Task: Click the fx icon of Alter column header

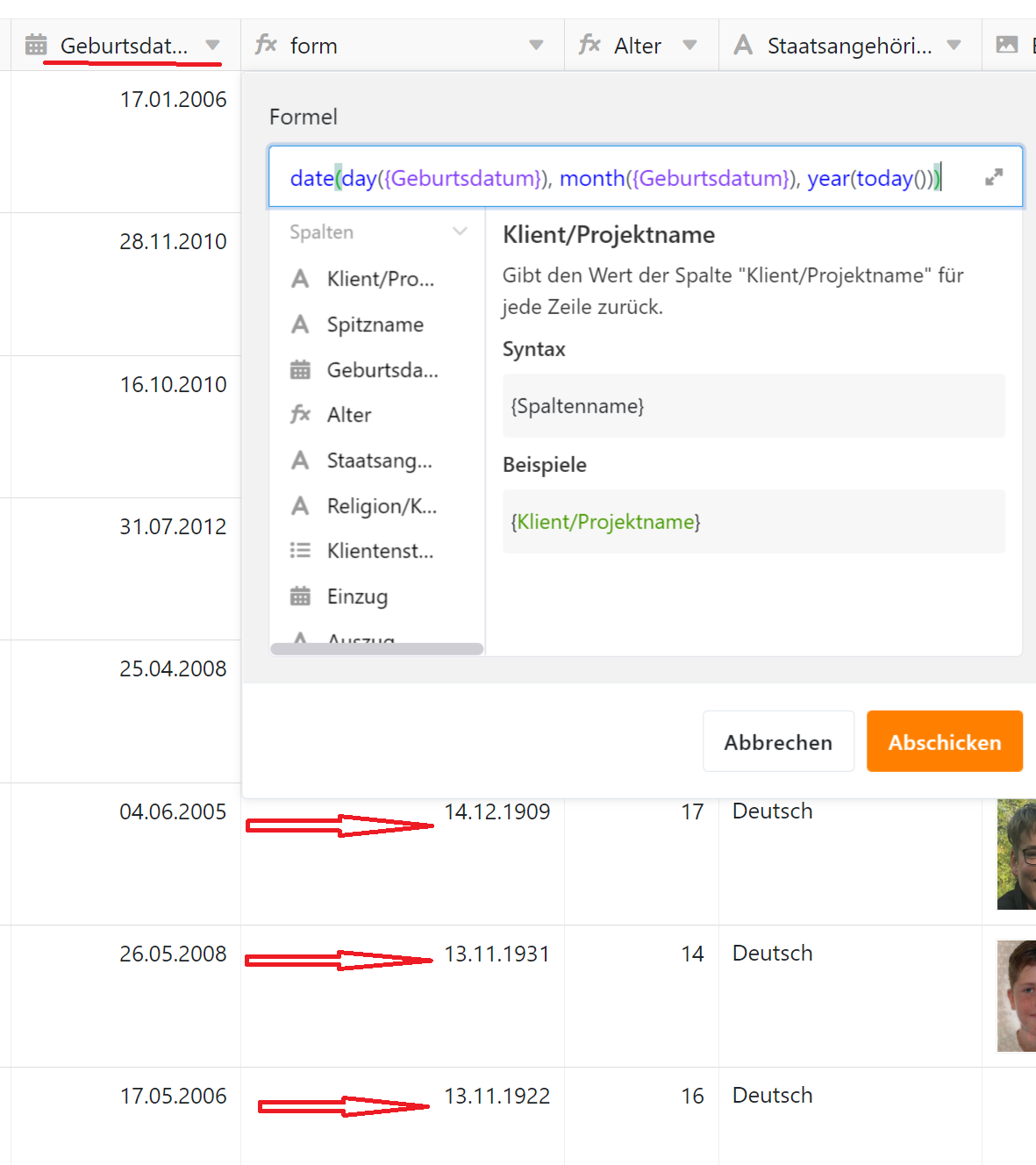Action: (x=589, y=45)
